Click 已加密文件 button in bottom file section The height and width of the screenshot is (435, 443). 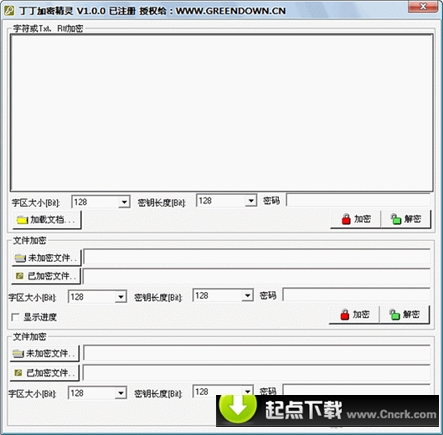point(45,373)
